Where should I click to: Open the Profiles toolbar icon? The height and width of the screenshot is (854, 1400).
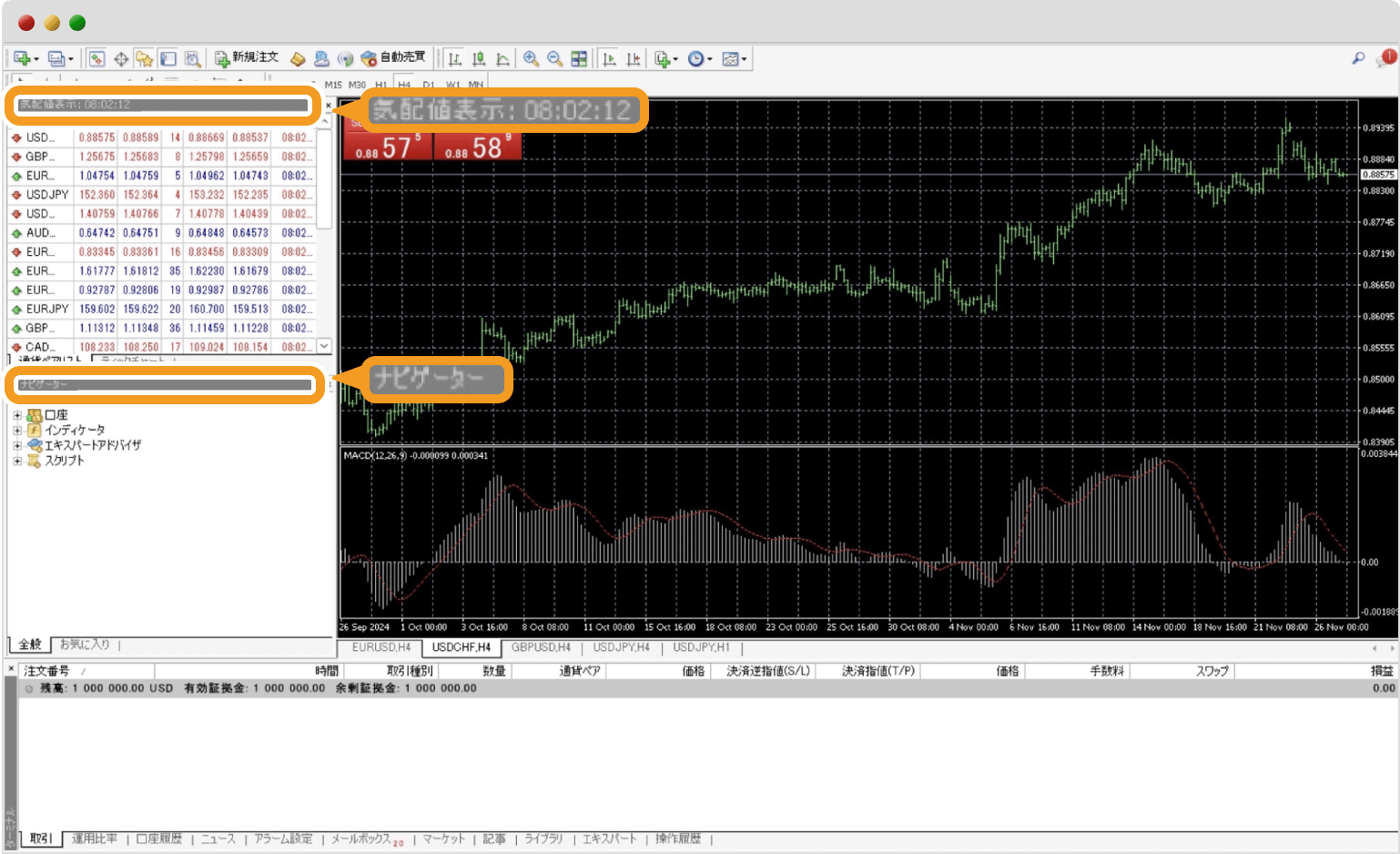[x=56, y=59]
